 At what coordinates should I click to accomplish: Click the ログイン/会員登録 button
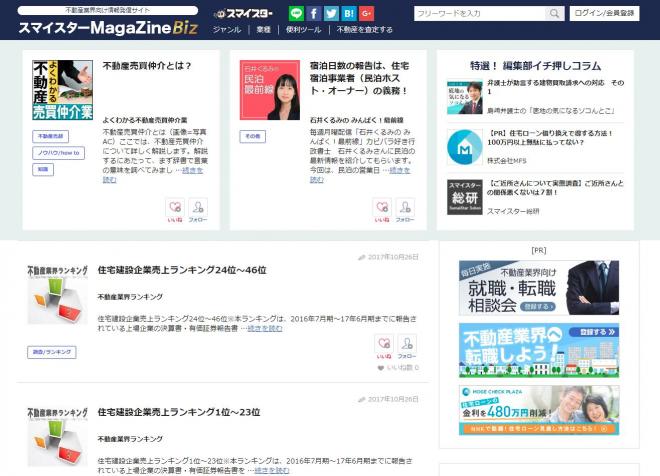[604, 13]
